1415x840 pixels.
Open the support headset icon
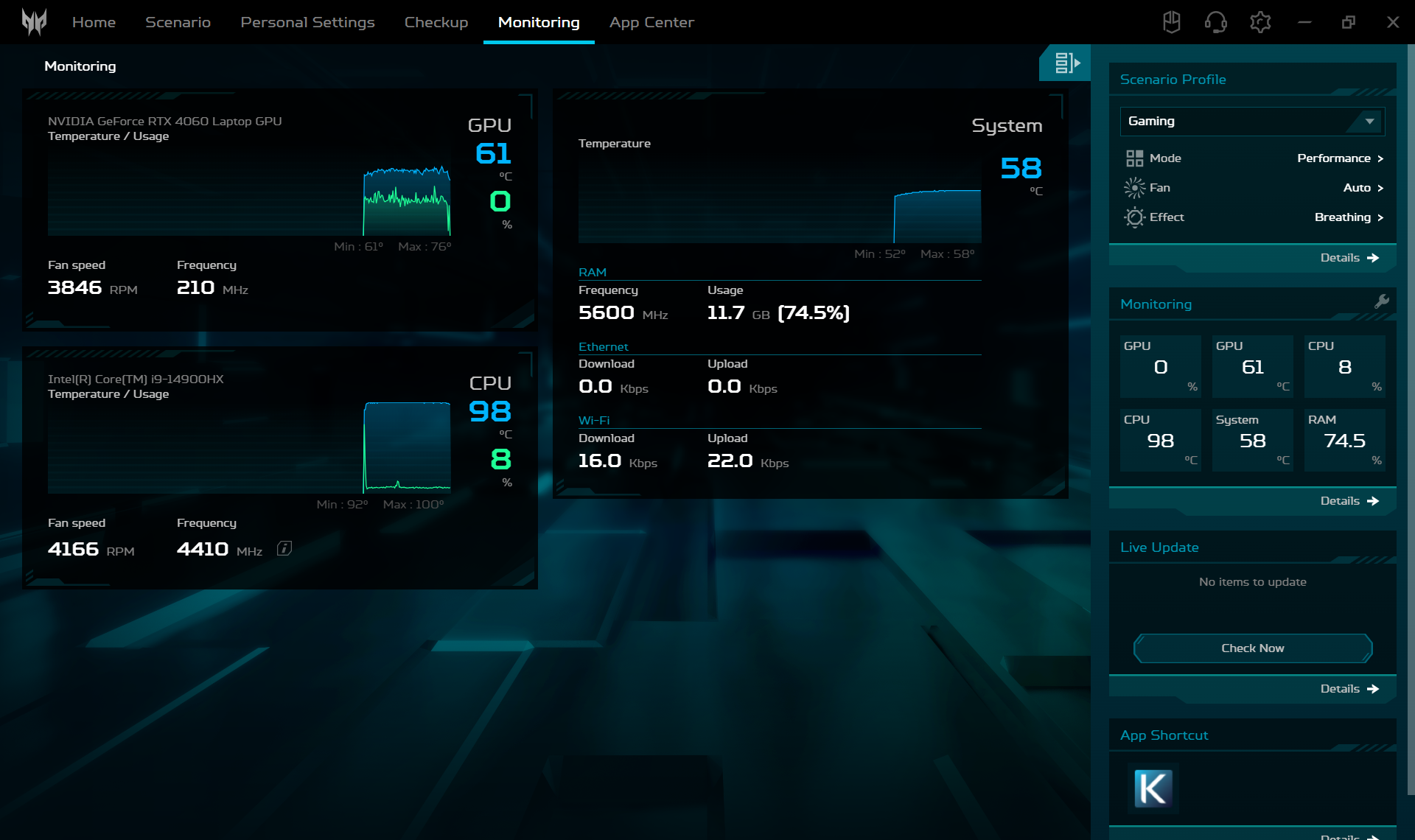(1215, 22)
